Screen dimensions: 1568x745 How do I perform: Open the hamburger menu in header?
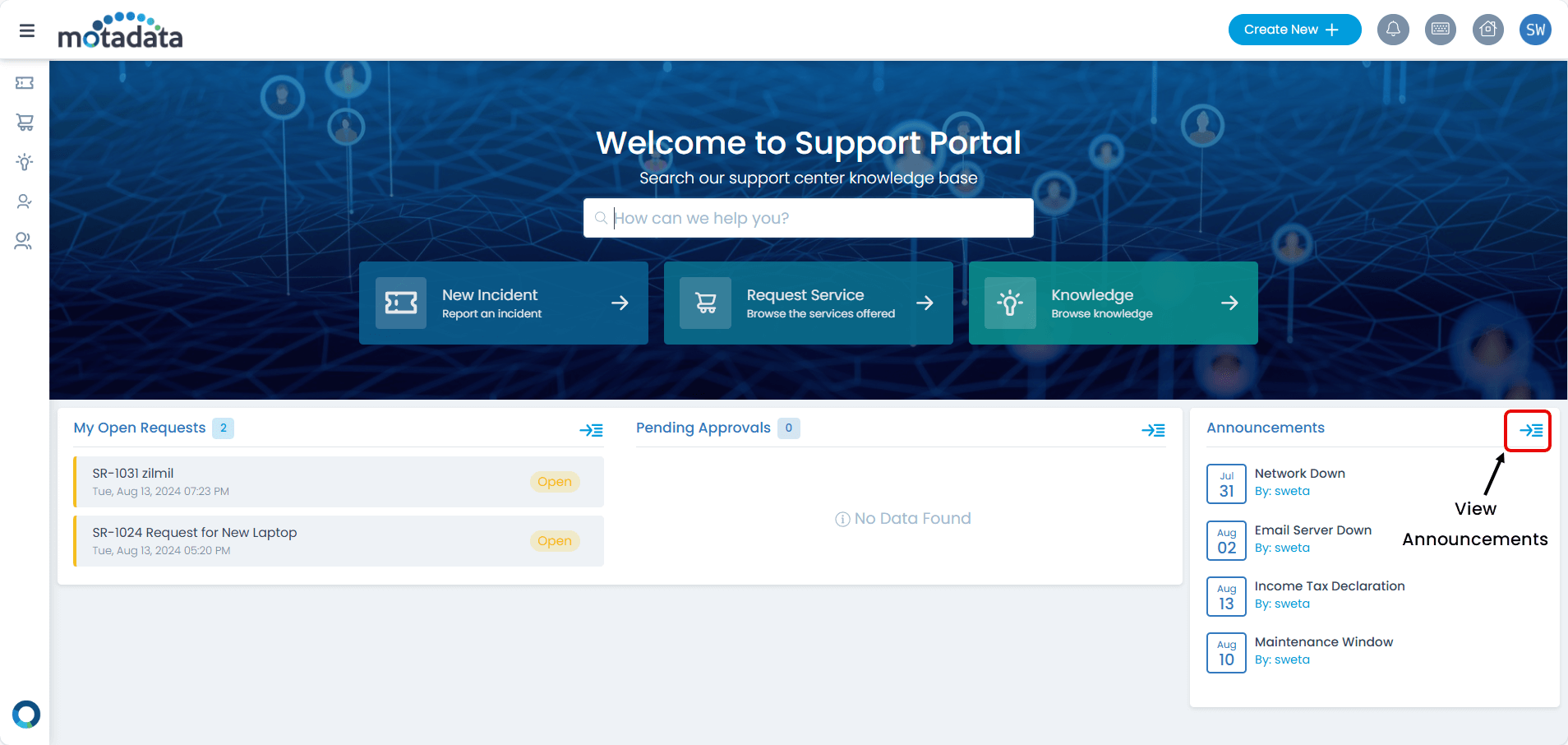(x=26, y=30)
